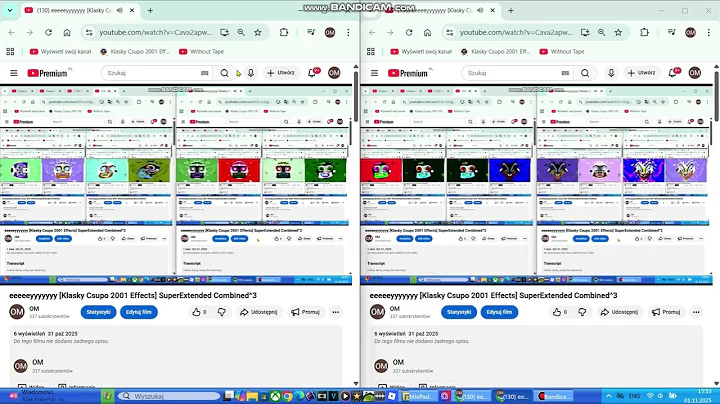Image resolution: width=720 pixels, height=404 pixels.
Task: Open Extensions puzzle icon in right window
Action: tap(644, 32)
